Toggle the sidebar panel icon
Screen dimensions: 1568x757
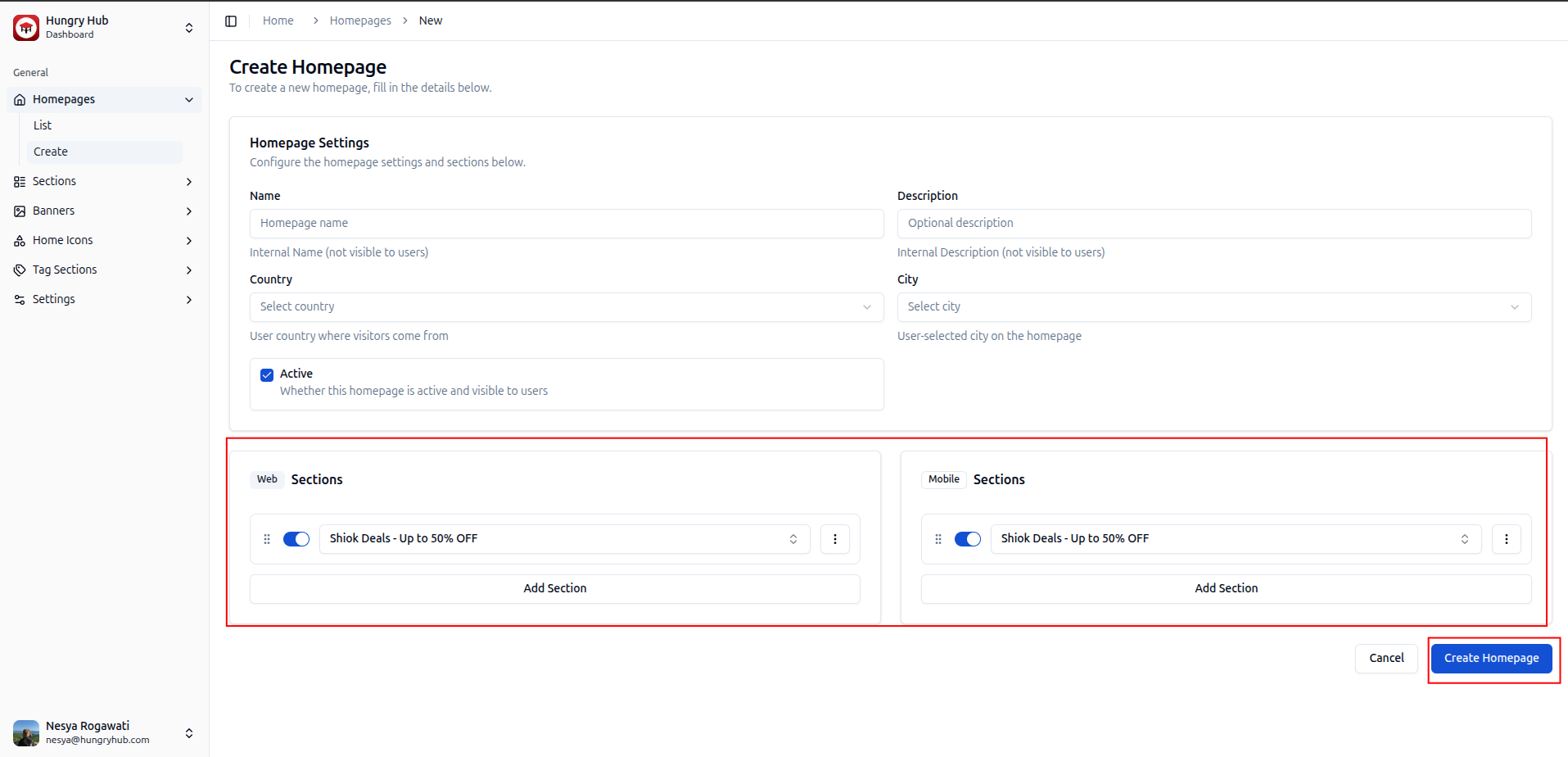tap(231, 21)
